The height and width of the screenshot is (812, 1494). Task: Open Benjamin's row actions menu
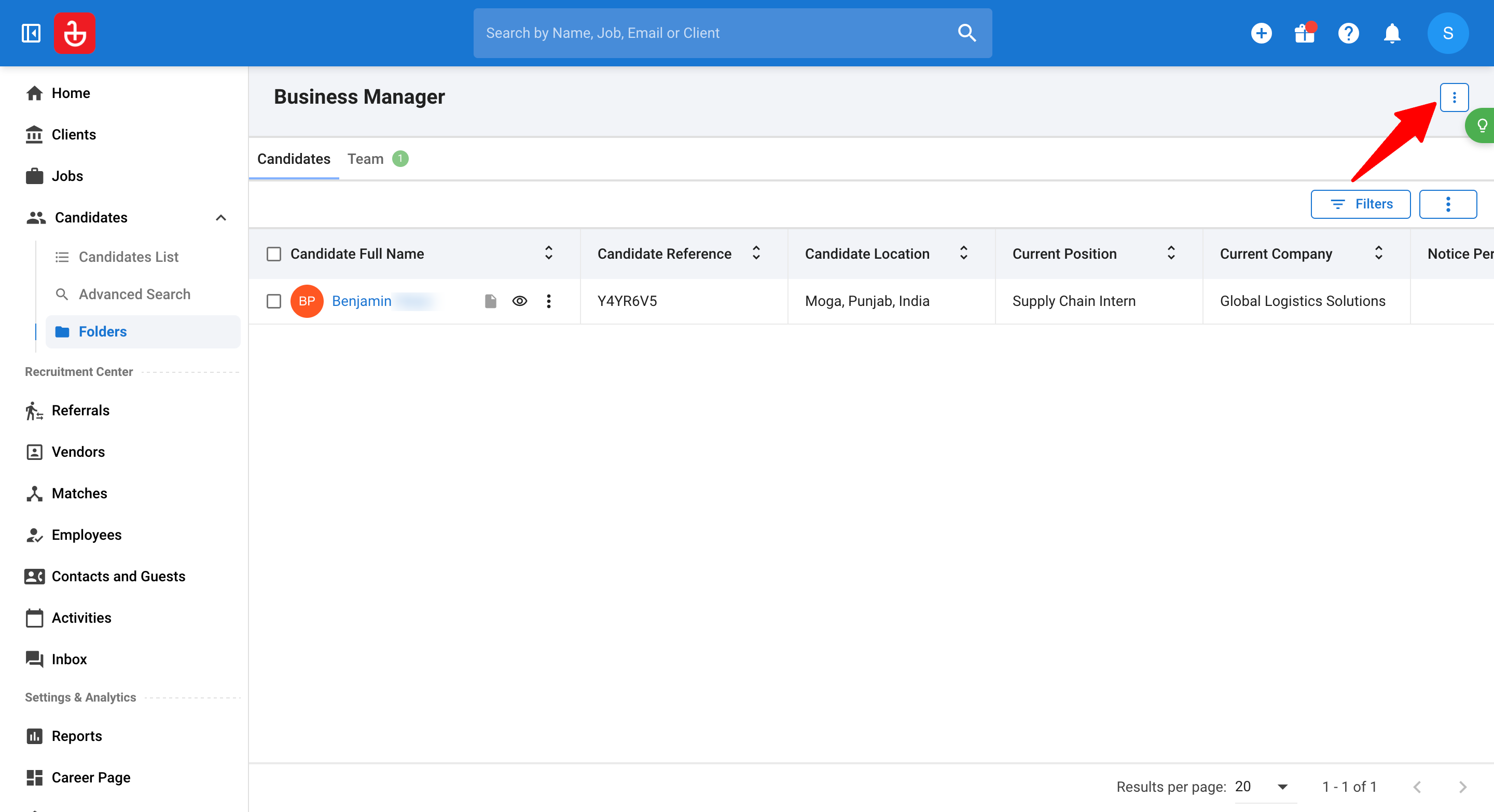pos(549,301)
